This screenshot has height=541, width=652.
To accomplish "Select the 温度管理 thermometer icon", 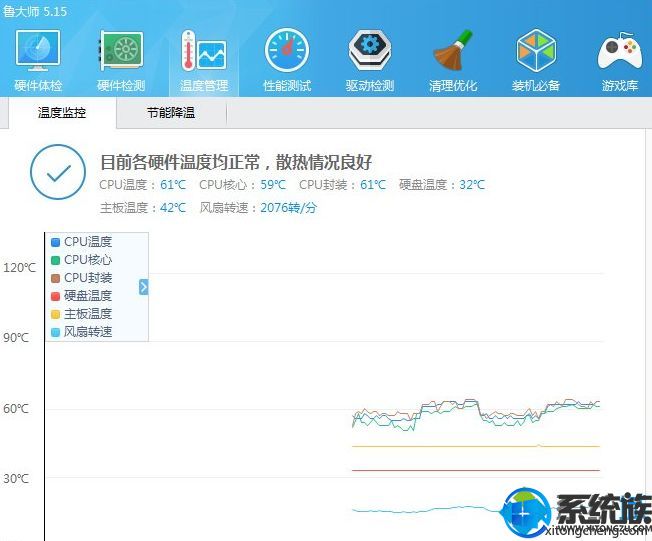I will point(204,60).
